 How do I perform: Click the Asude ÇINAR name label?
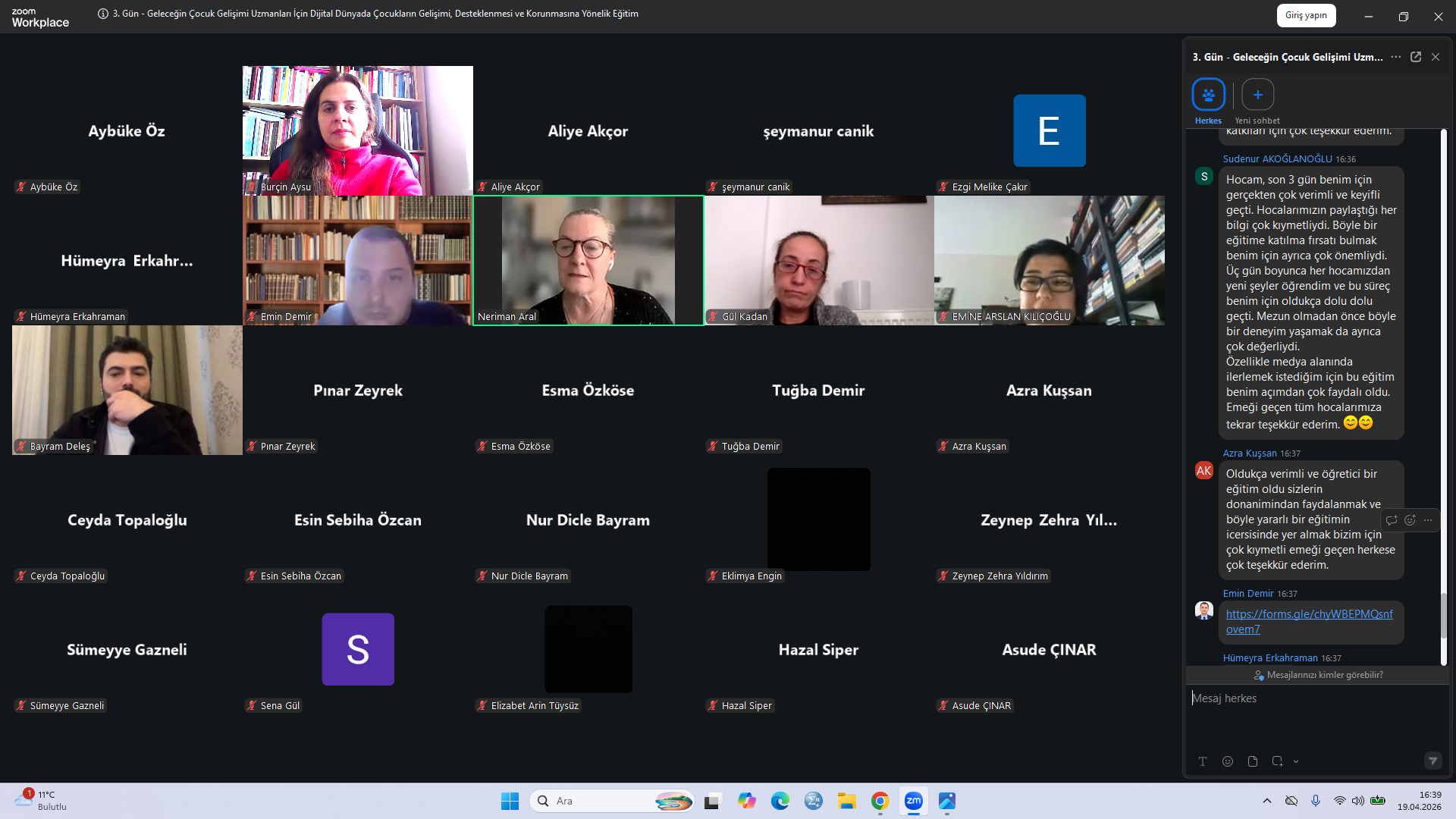[x=974, y=705]
